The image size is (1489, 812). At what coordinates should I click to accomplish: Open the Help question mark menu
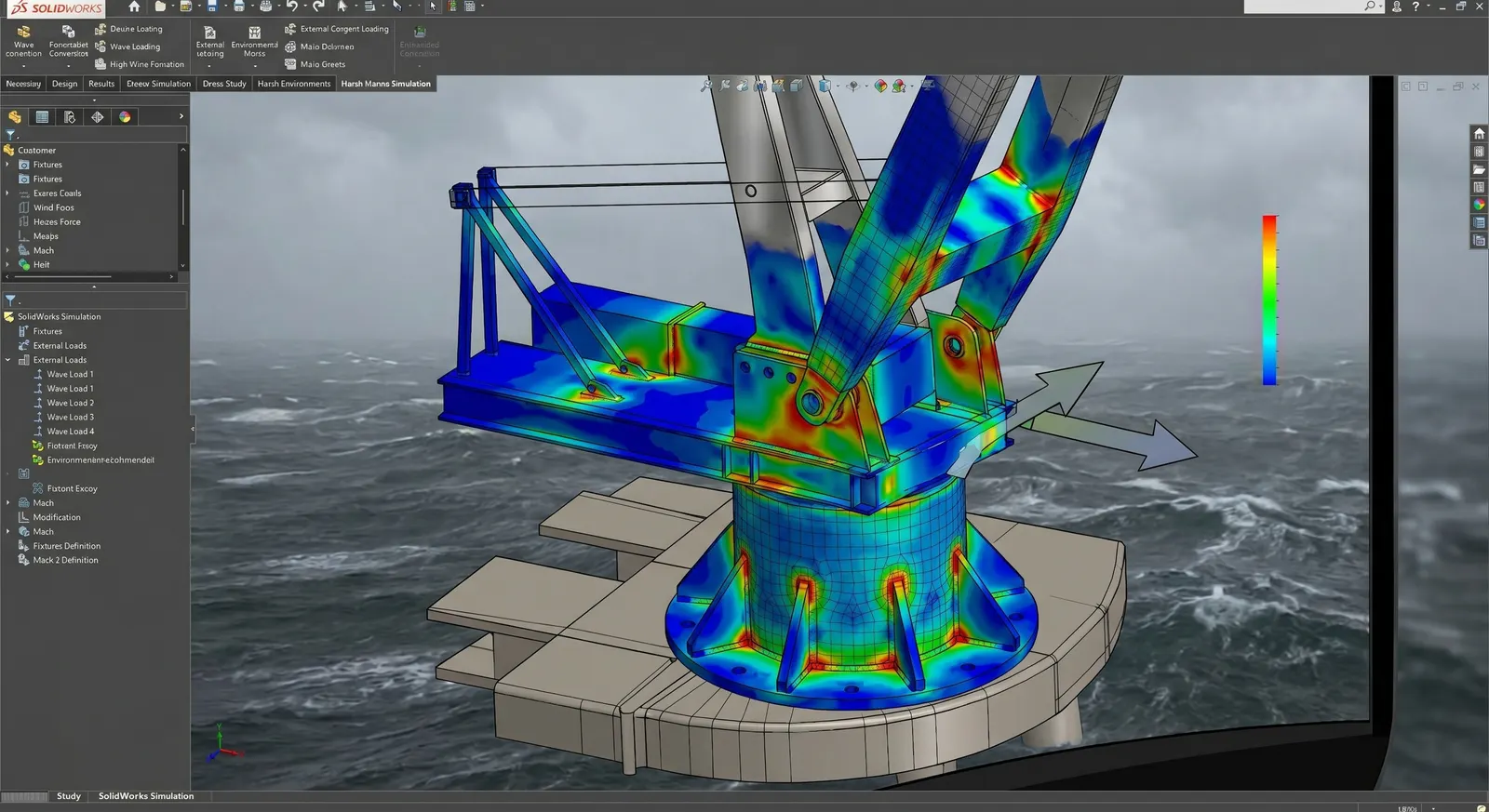(1415, 7)
